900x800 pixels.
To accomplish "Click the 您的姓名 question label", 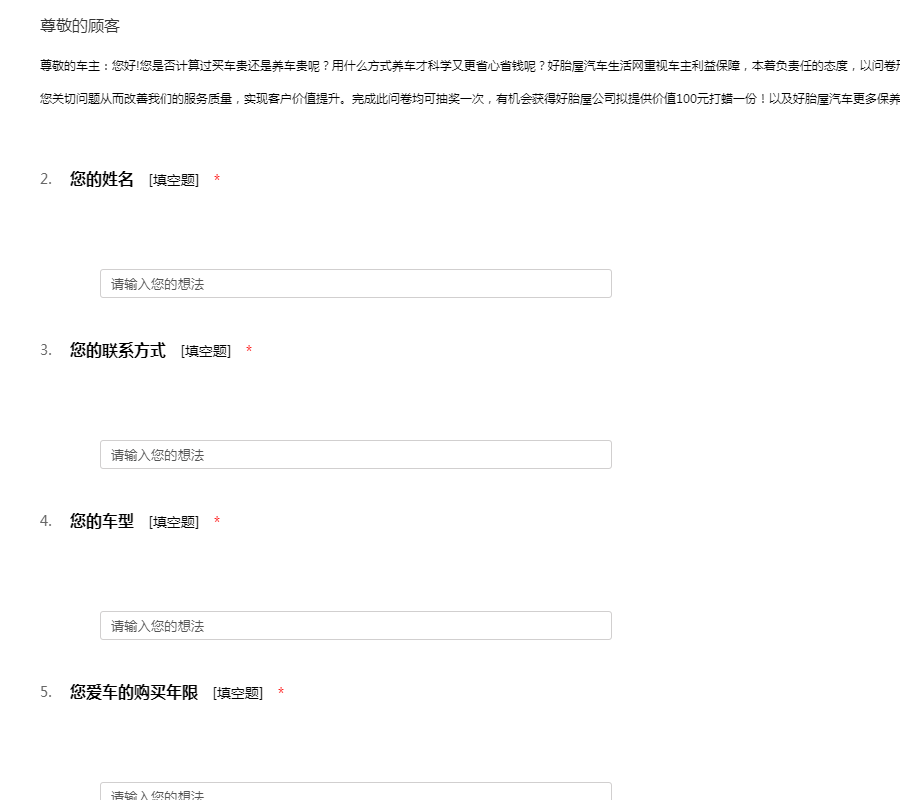I will coord(101,180).
